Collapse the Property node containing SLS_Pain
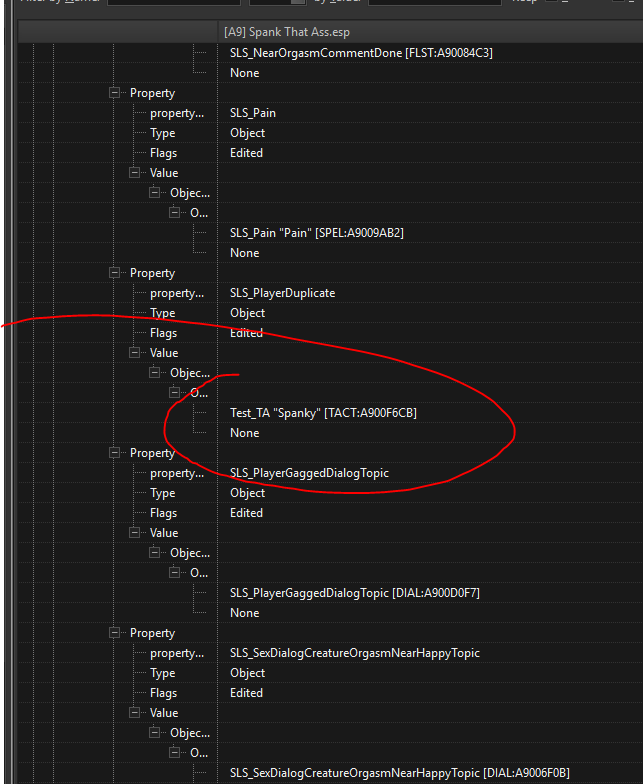 (x=114, y=92)
